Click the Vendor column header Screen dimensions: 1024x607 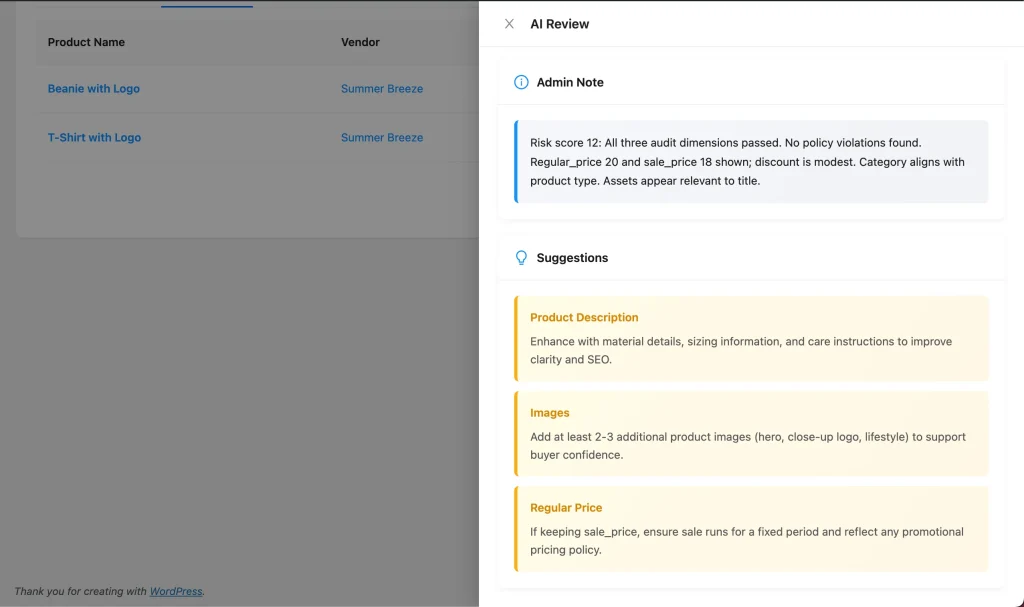click(x=360, y=42)
